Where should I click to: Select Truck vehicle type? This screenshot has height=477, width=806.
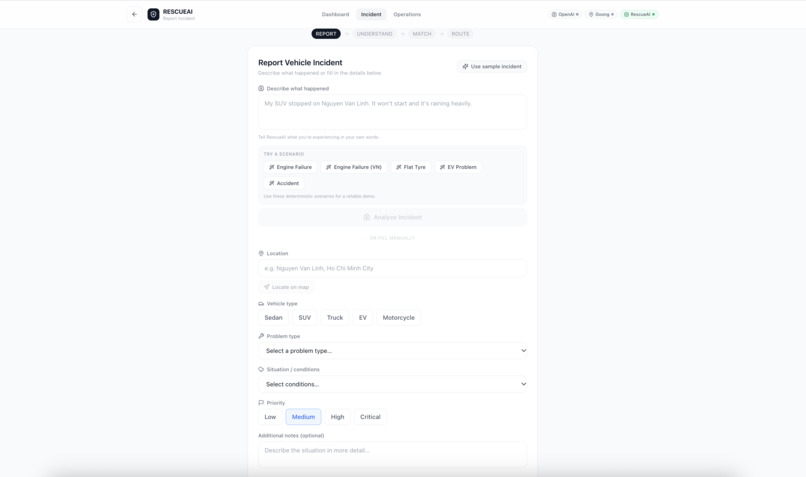(x=335, y=318)
